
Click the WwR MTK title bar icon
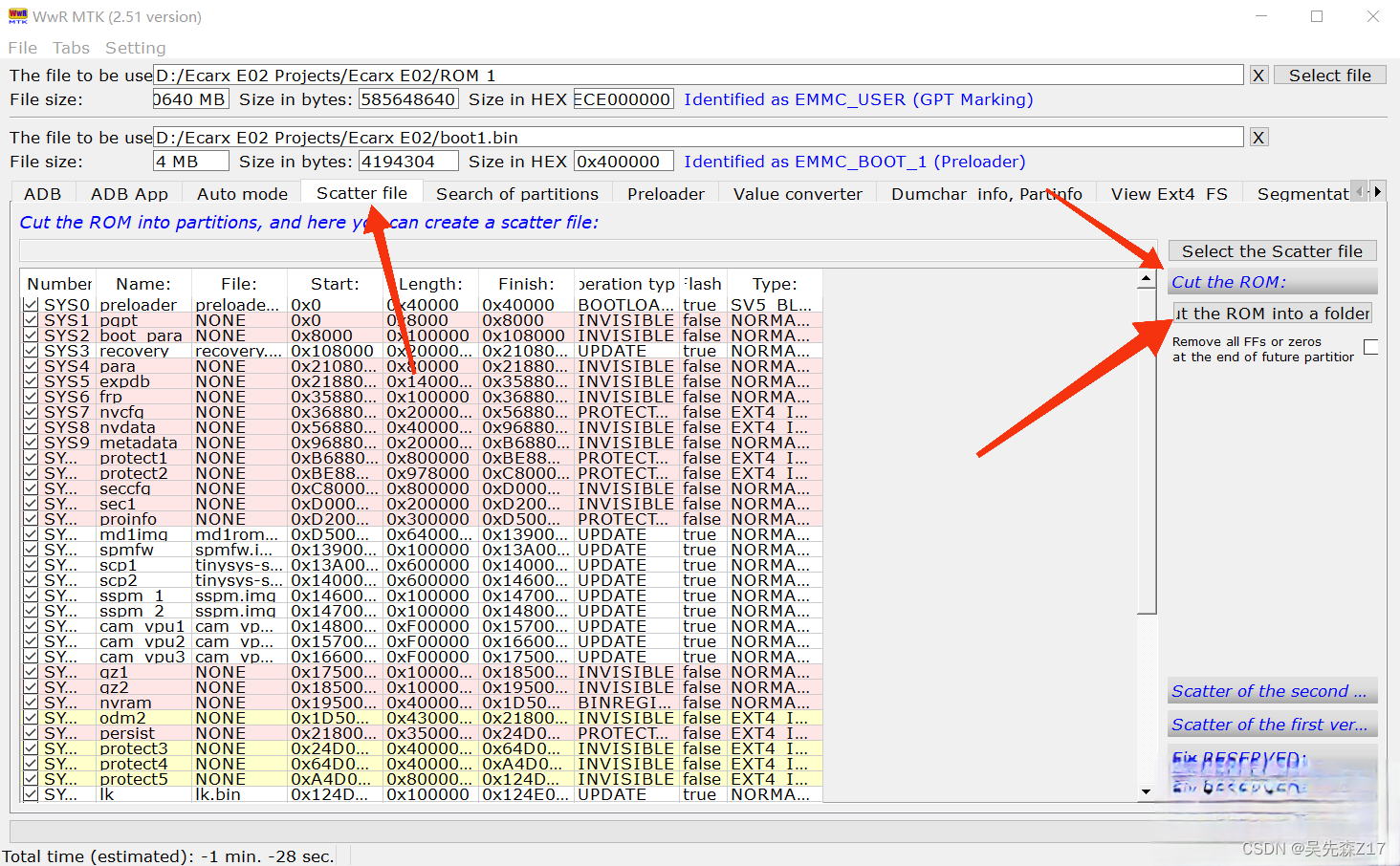point(17,16)
